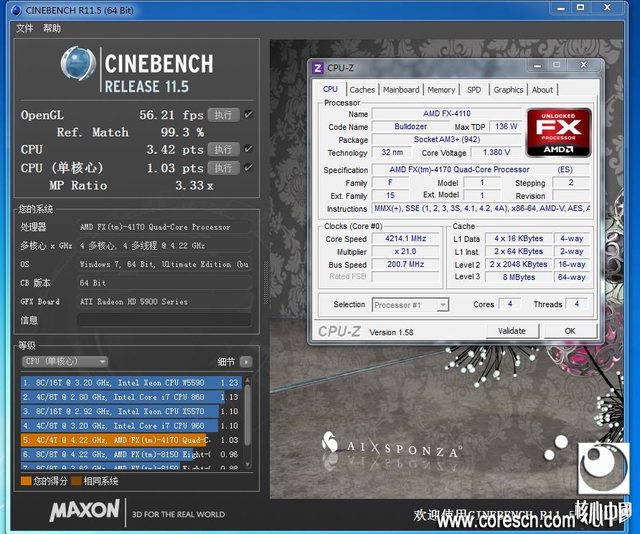640x534 pixels.
Task: Click the Max TDP 136 W value
Action: [x=506, y=126]
